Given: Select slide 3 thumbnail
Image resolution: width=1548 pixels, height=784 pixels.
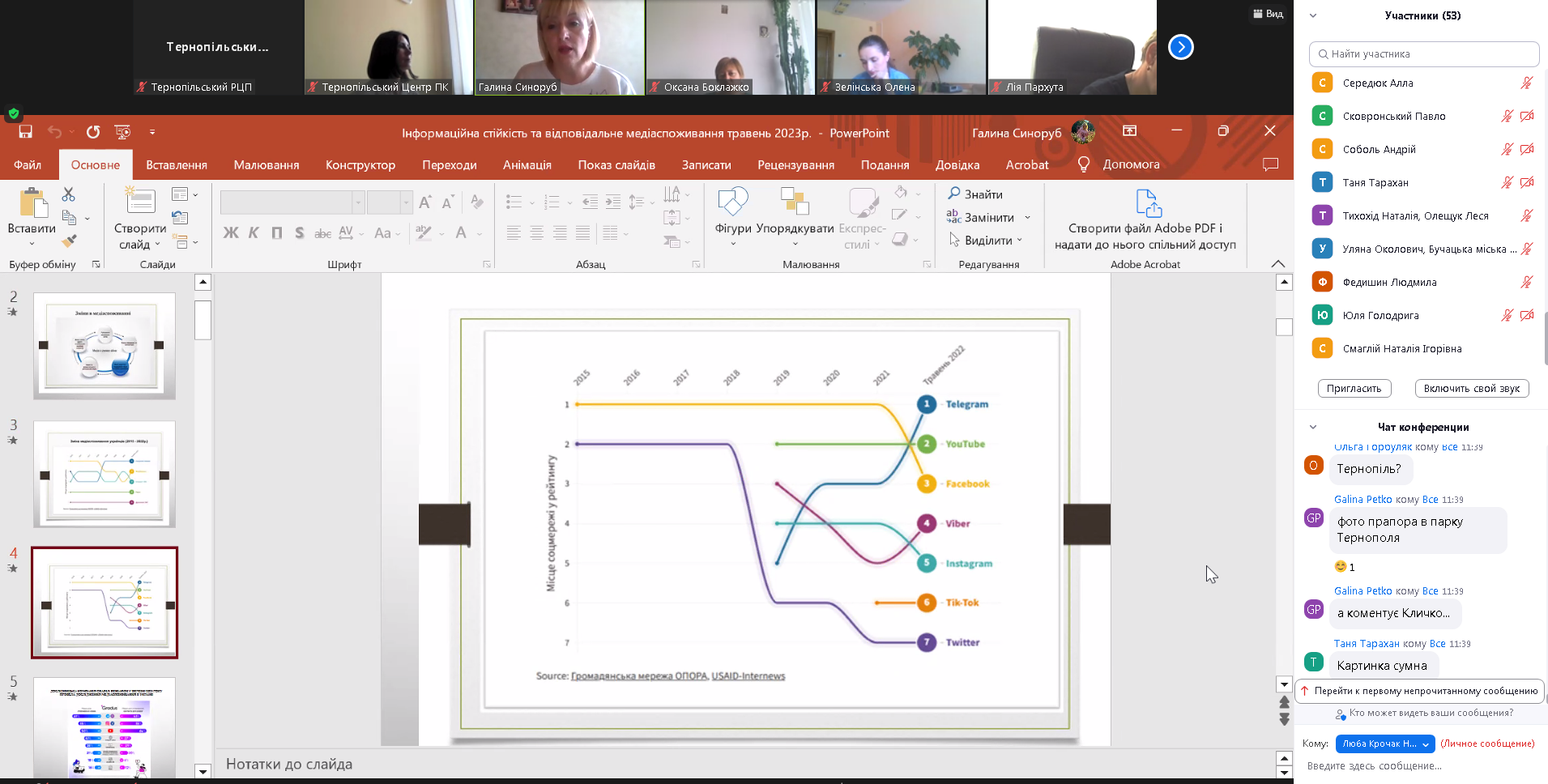Looking at the screenshot, I should tap(104, 475).
